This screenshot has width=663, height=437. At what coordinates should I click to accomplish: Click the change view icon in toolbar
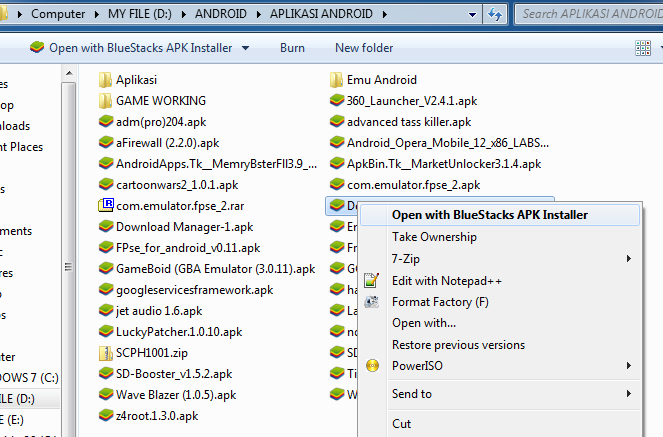click(643, 48)
